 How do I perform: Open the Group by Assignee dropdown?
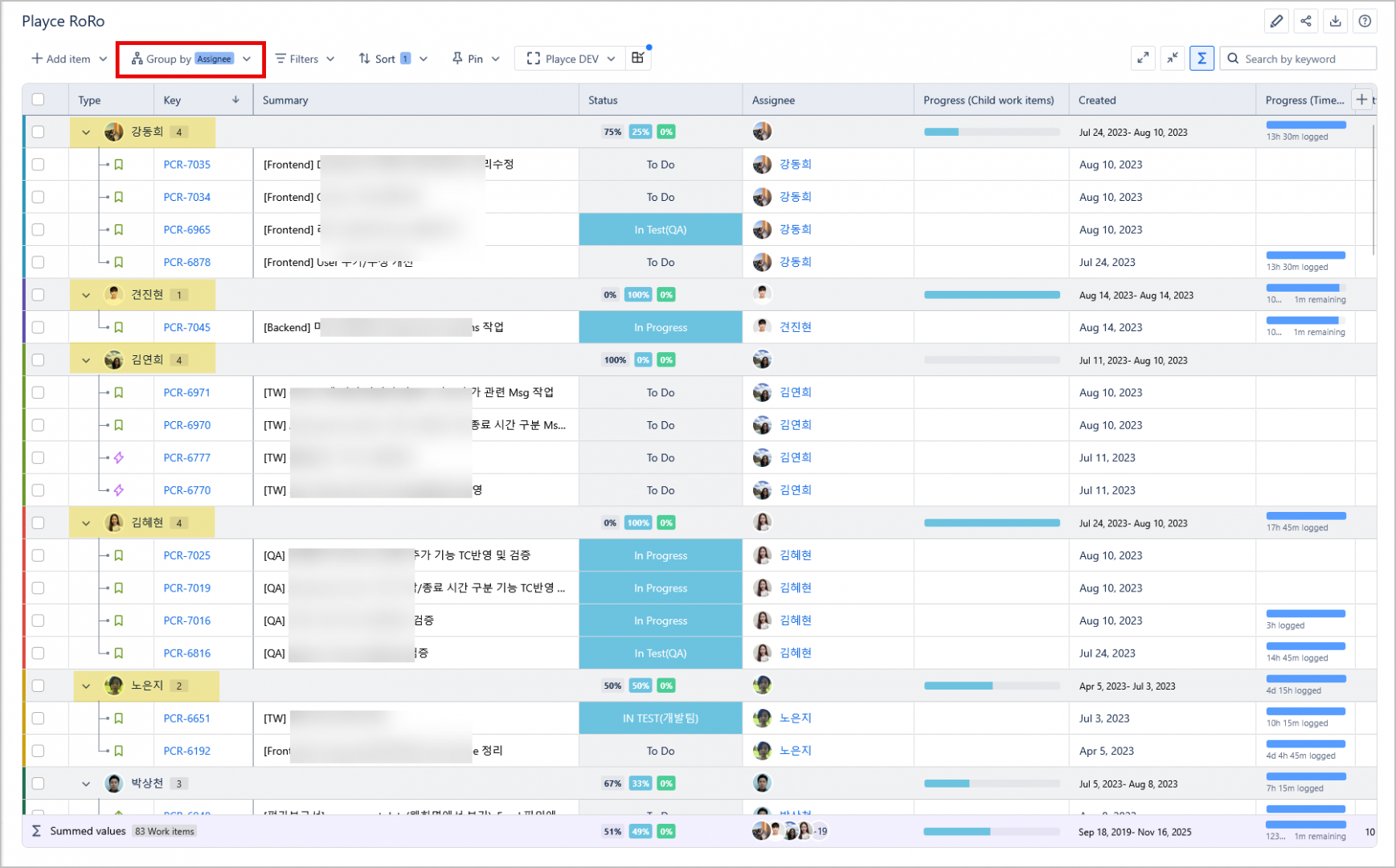(191, 59)
